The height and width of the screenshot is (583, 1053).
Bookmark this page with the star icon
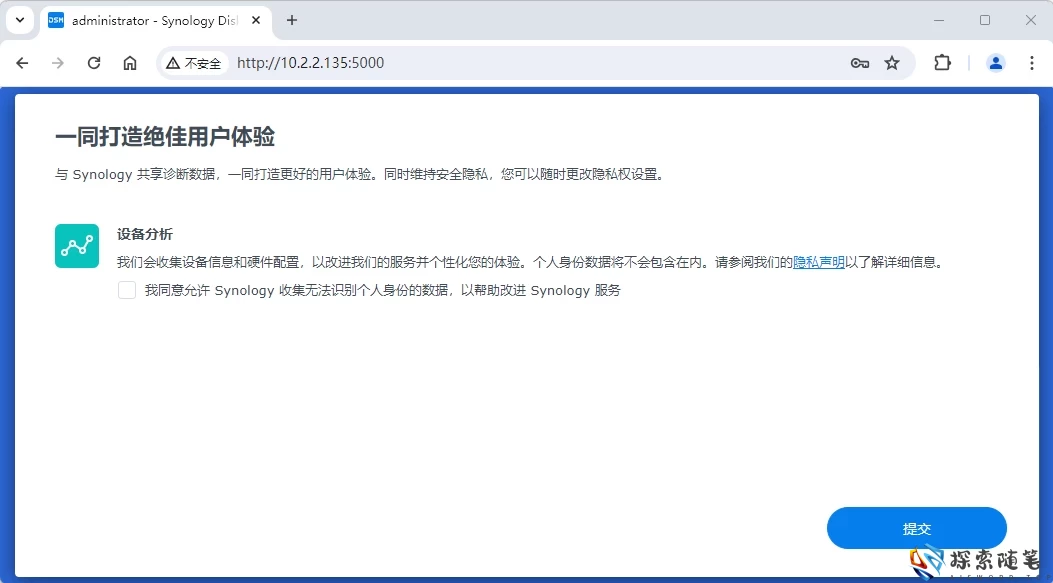(892, 62)
